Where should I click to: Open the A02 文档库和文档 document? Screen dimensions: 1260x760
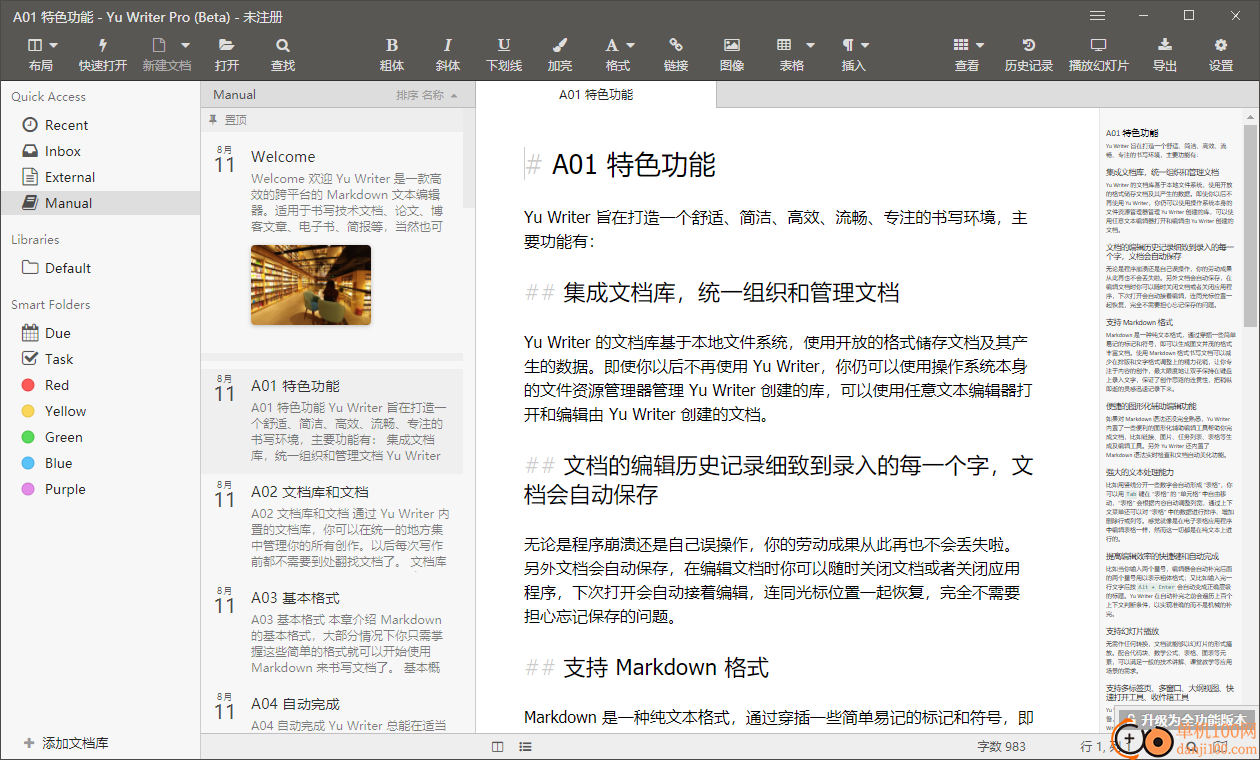point(332,526)
